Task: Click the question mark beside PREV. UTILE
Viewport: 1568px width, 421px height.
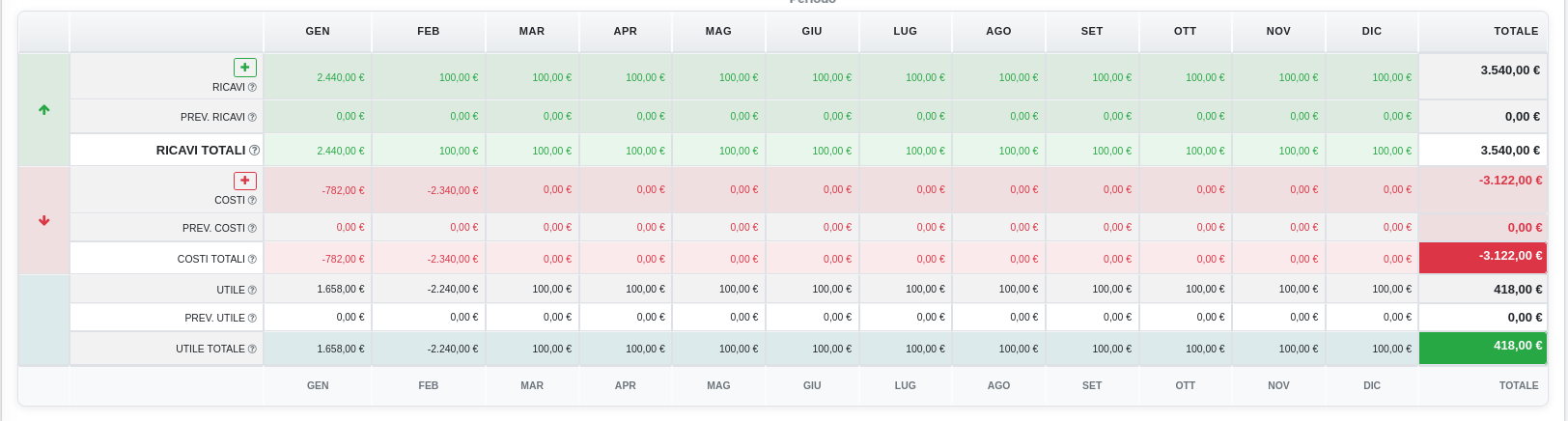Action: click(x=252, y=319)
